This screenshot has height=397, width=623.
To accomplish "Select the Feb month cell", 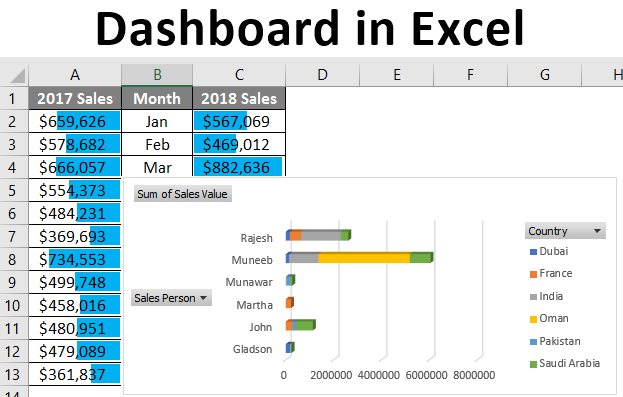I will tap(157, 144).
